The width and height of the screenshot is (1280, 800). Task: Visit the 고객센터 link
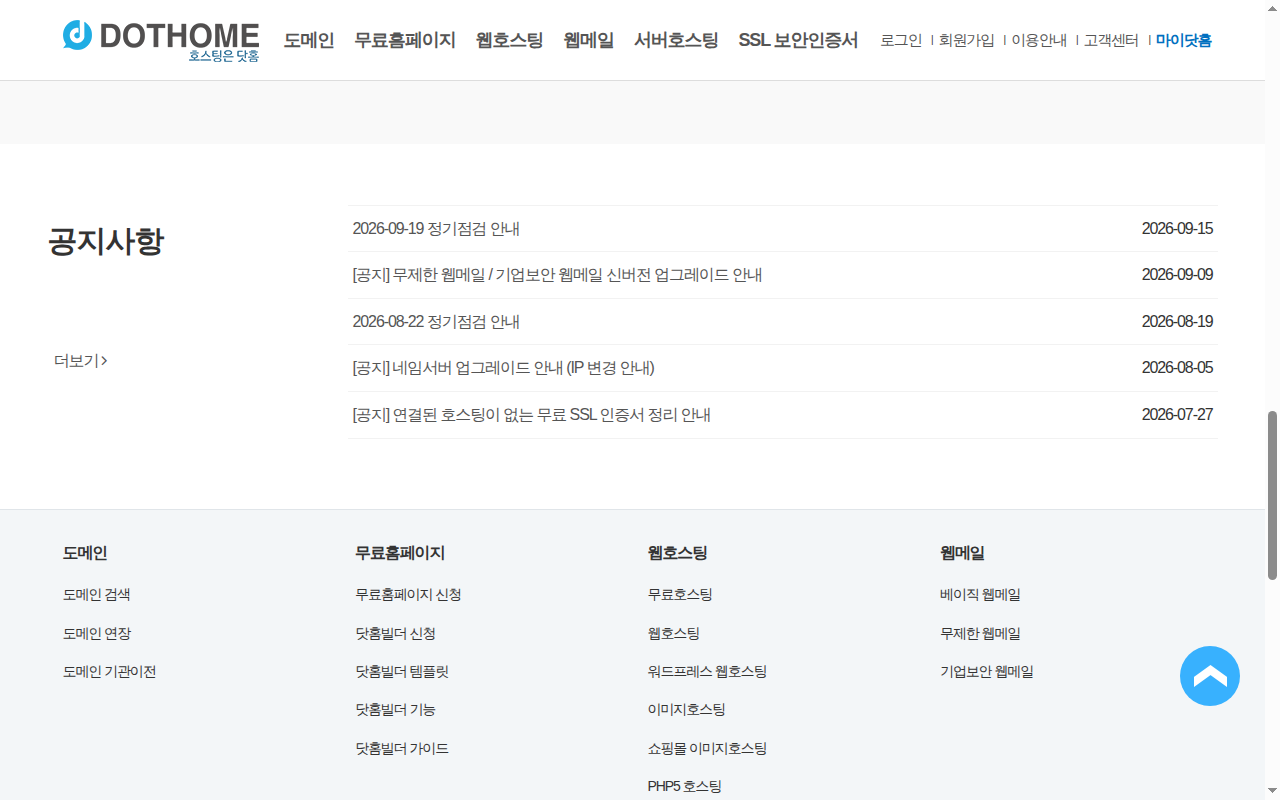[1112, 41]
